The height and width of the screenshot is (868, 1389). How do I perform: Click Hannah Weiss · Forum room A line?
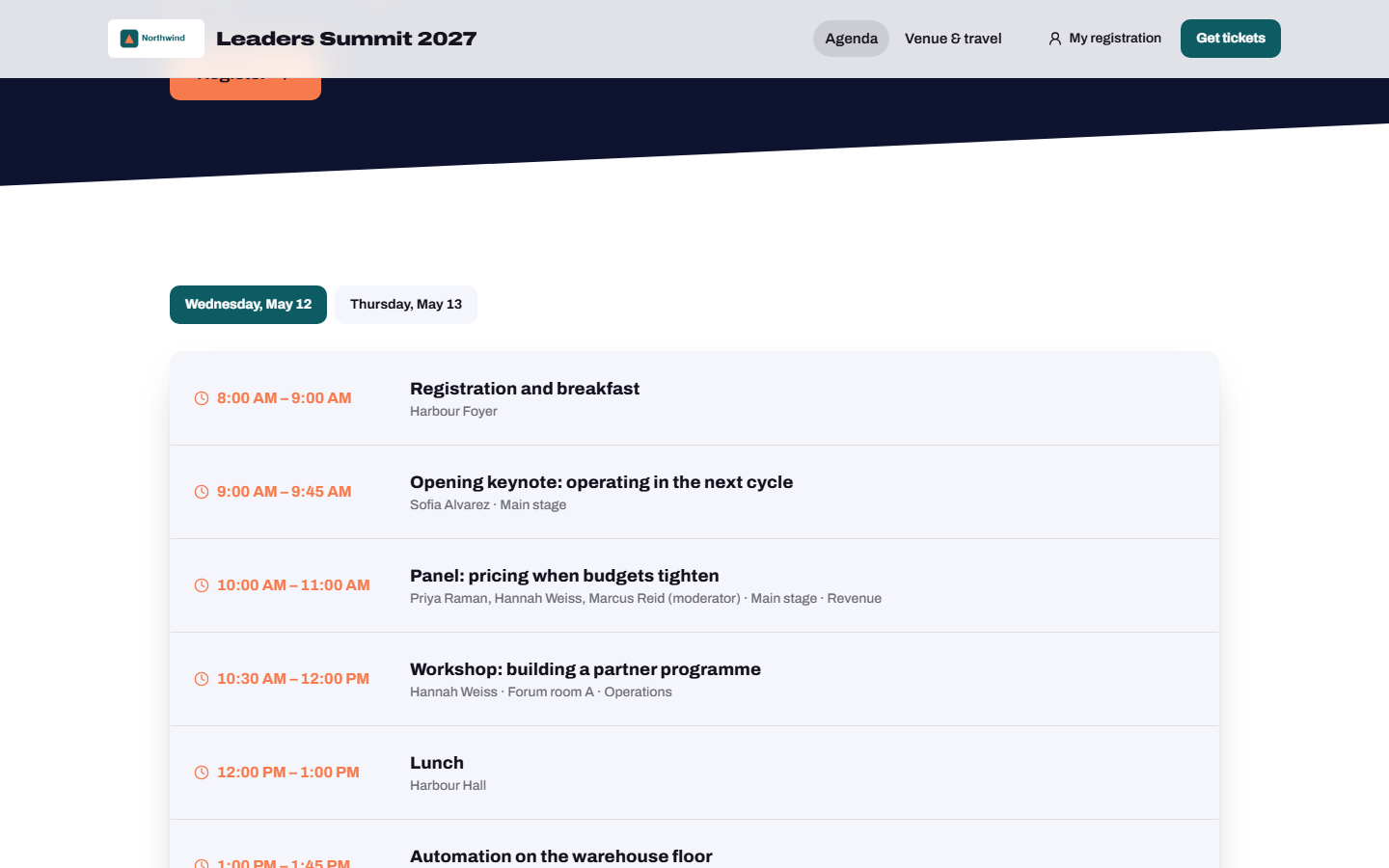click(541, 692)
